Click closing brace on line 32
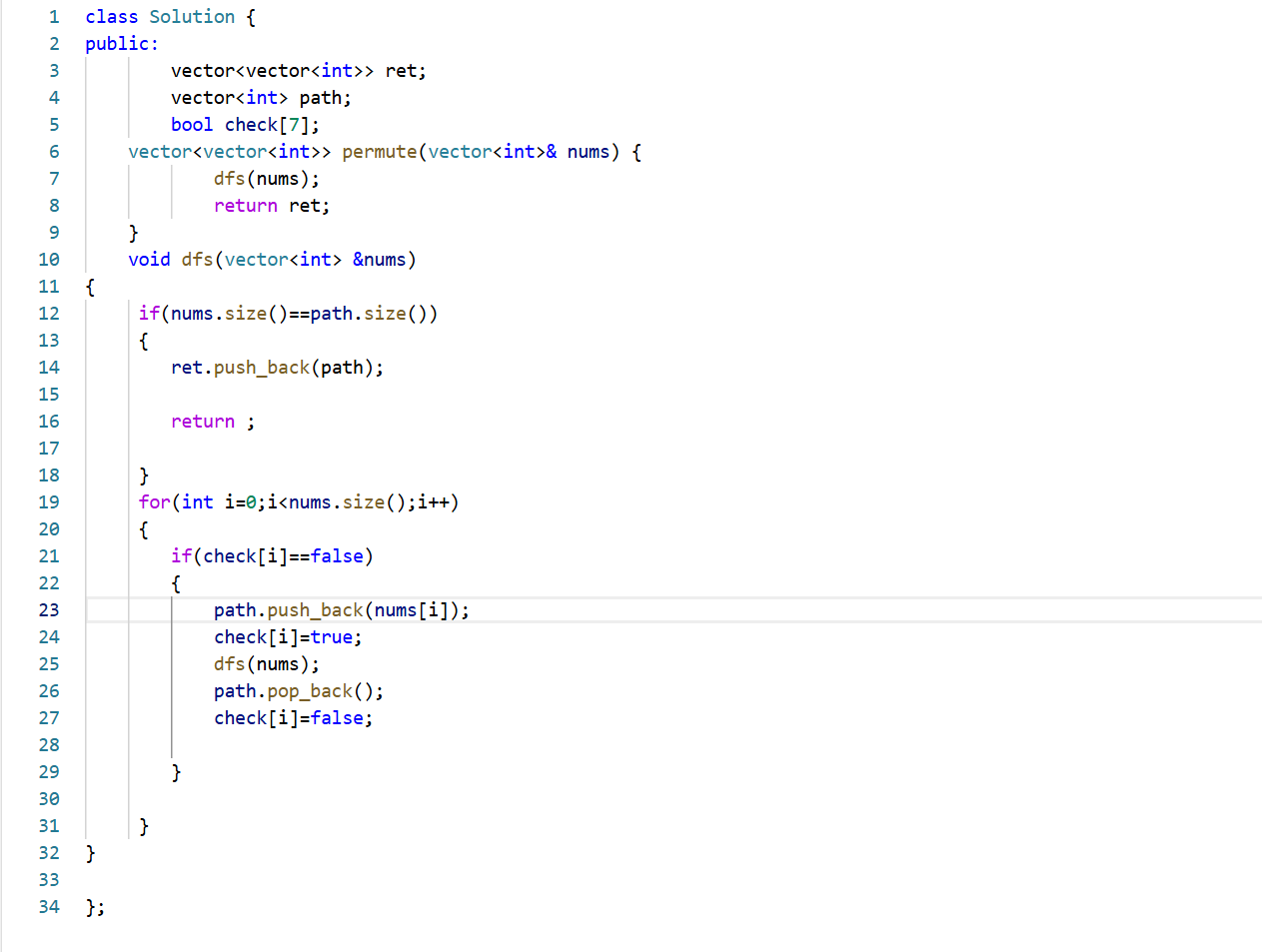 [90, 853]
